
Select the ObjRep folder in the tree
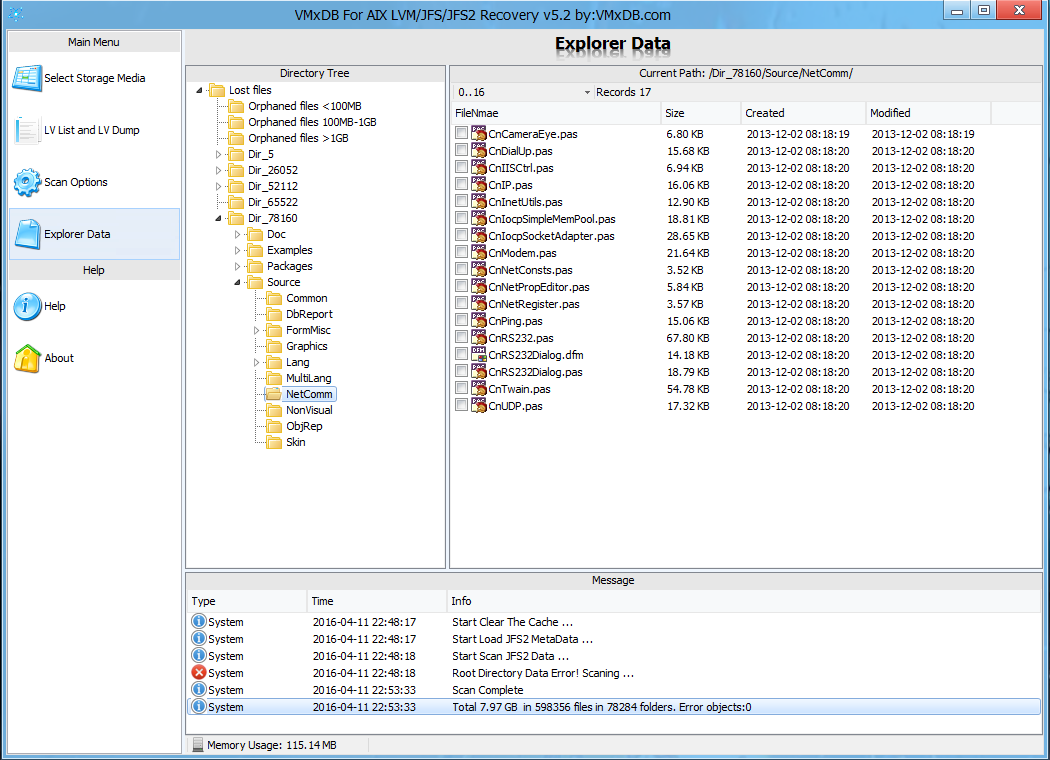click(304, 427)
